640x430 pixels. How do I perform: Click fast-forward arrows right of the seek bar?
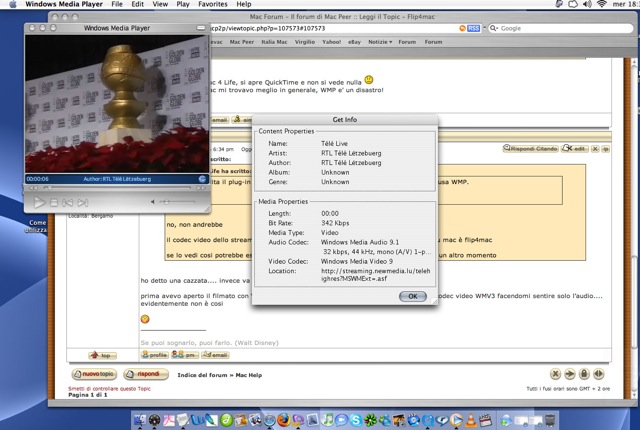(201, 188)
